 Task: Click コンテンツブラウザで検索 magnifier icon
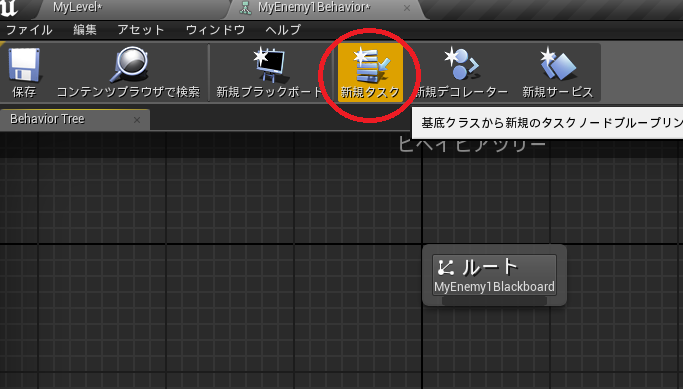click(129, 64)
